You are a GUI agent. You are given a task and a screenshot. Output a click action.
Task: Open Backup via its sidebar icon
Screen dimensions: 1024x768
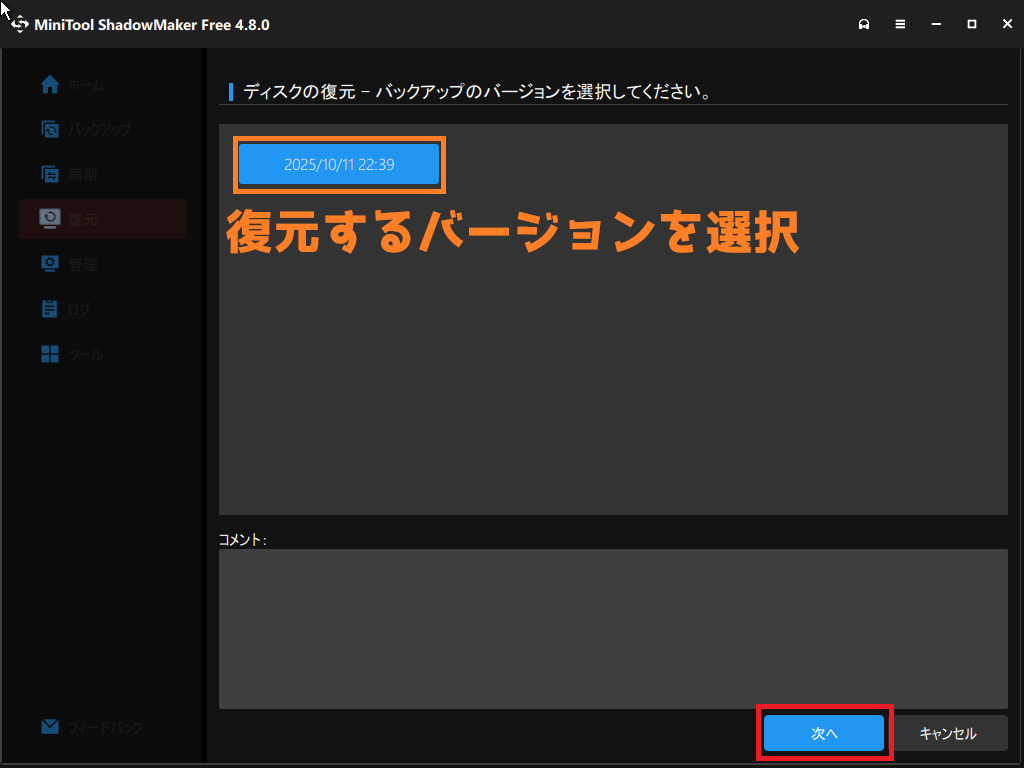50,129
